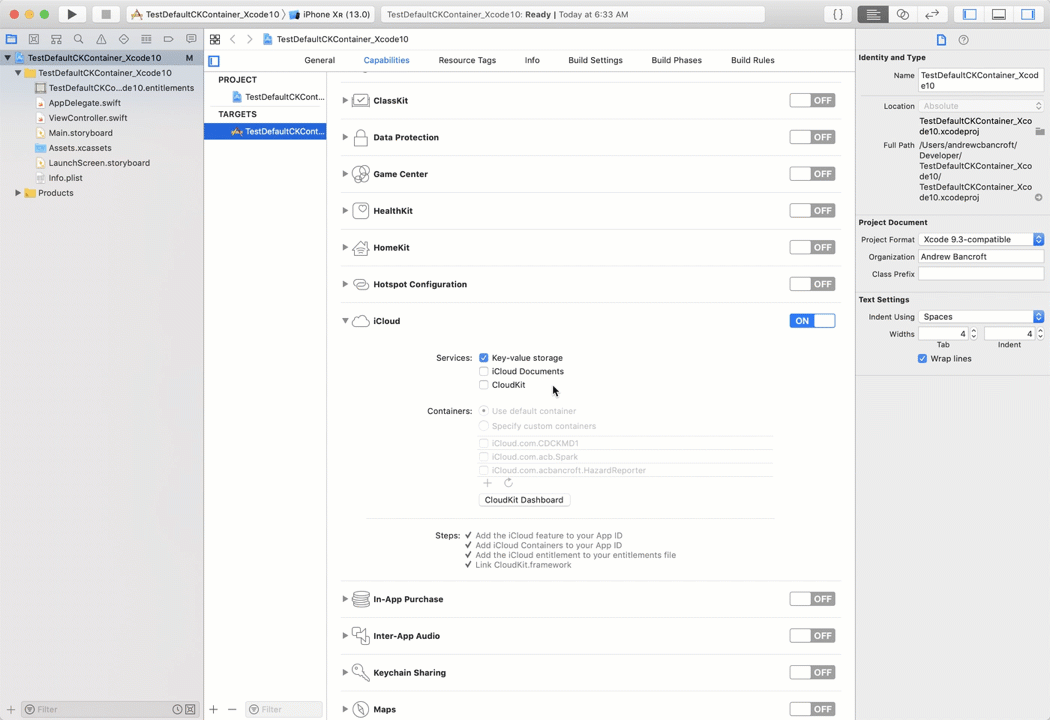The width and height of the screenshot is (1050, 720).
Task: Toggle the project and targets list sidebar
Action: pyautogui.click(x=214, y=61)
